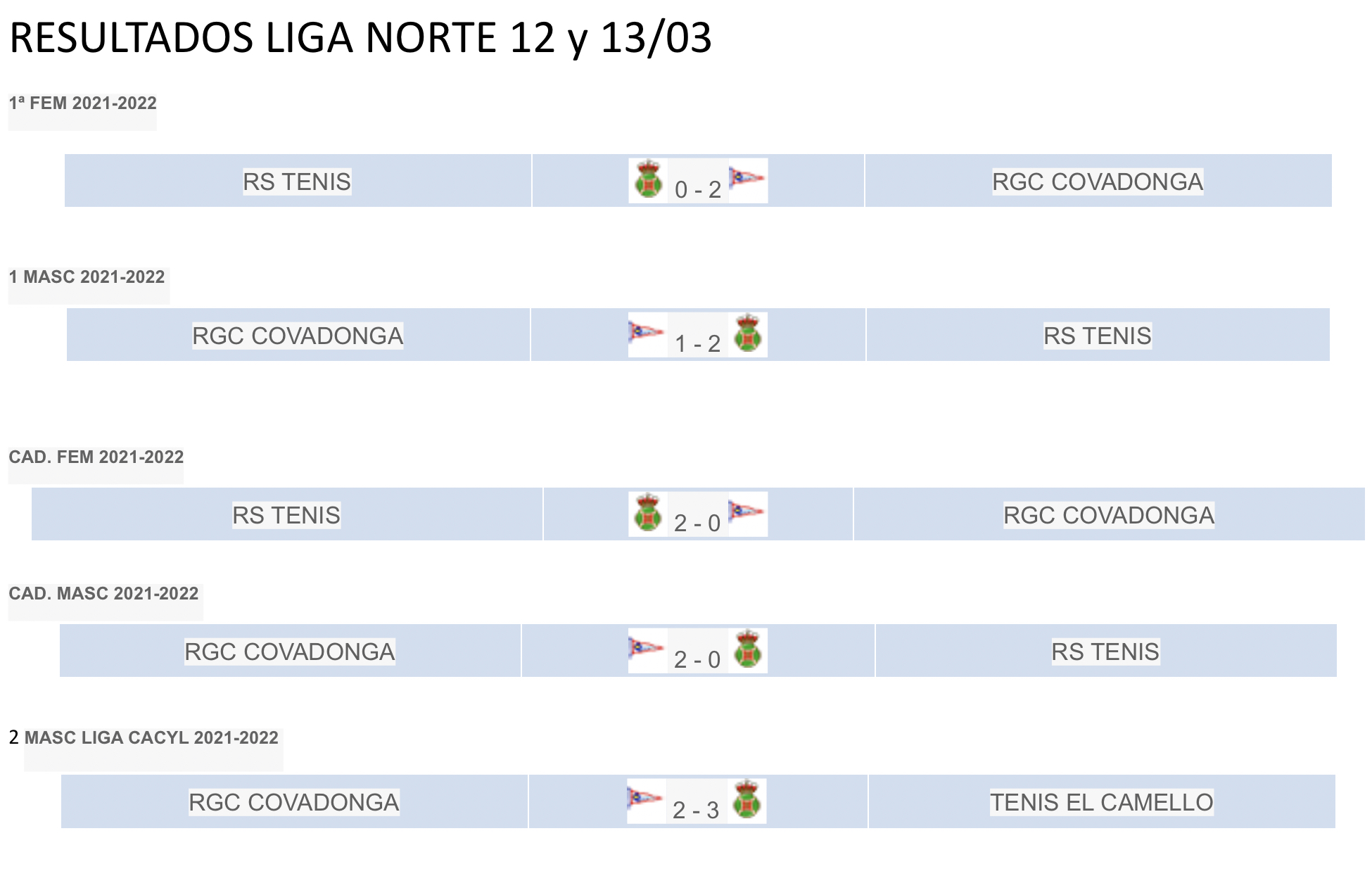Viewport: 1372px width, 895px height.
Task: Click the pennant flag in CAD. MASC row
Action: pyautogui.click(x=647, y=647)
